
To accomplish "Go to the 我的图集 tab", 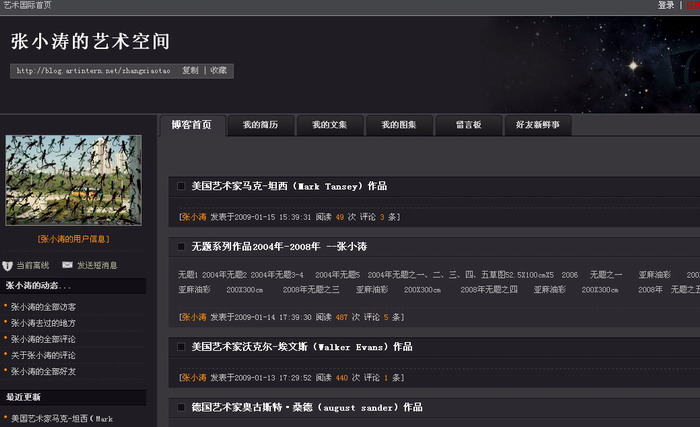I will coord(398,125).
